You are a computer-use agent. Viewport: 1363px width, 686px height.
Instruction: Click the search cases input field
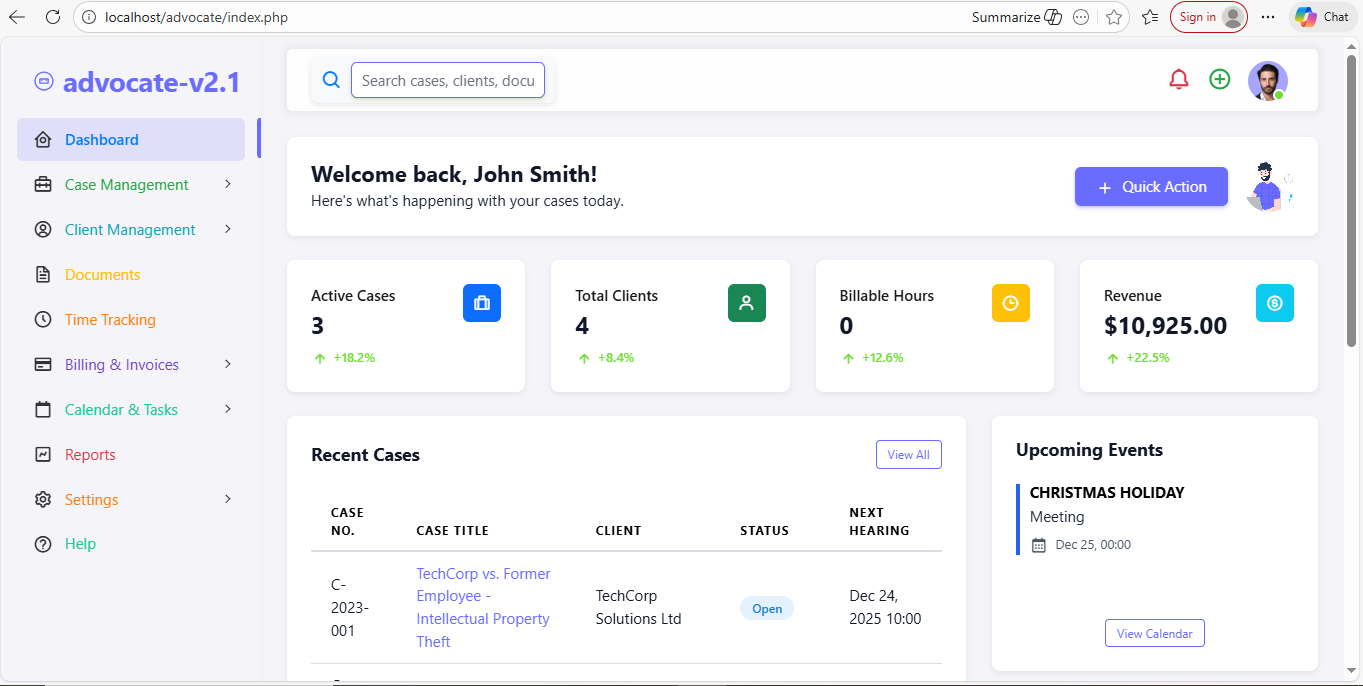point(447,80)
